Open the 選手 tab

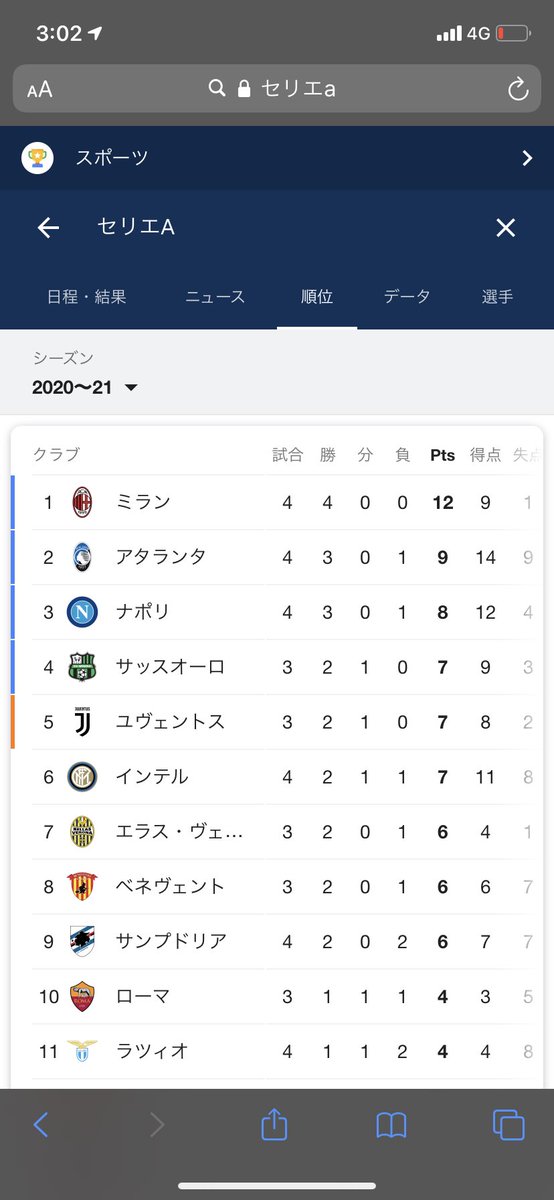click(x=497, y=297)
